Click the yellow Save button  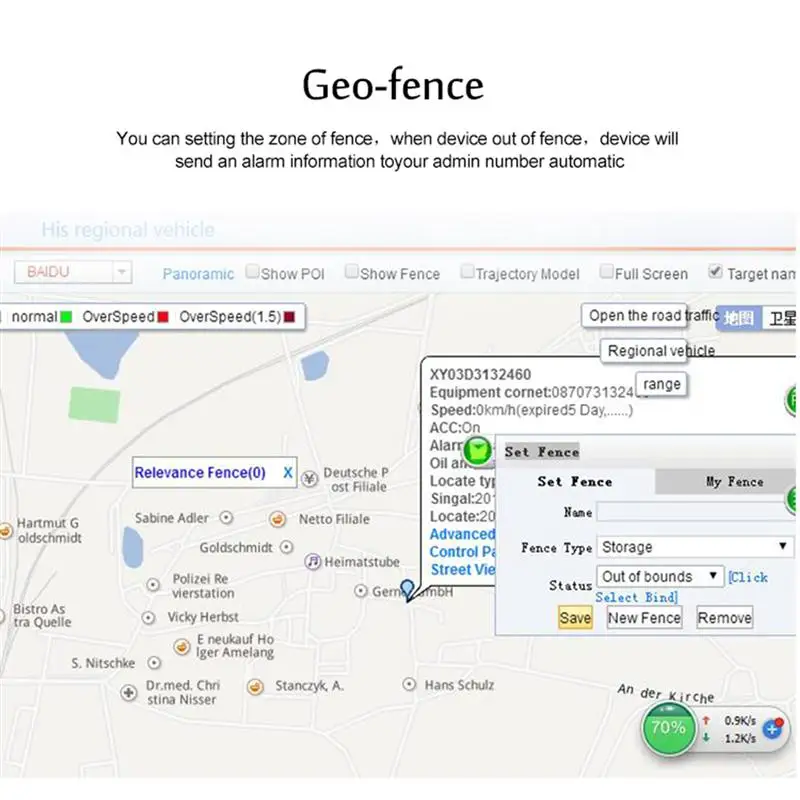(x=576, y=618)
